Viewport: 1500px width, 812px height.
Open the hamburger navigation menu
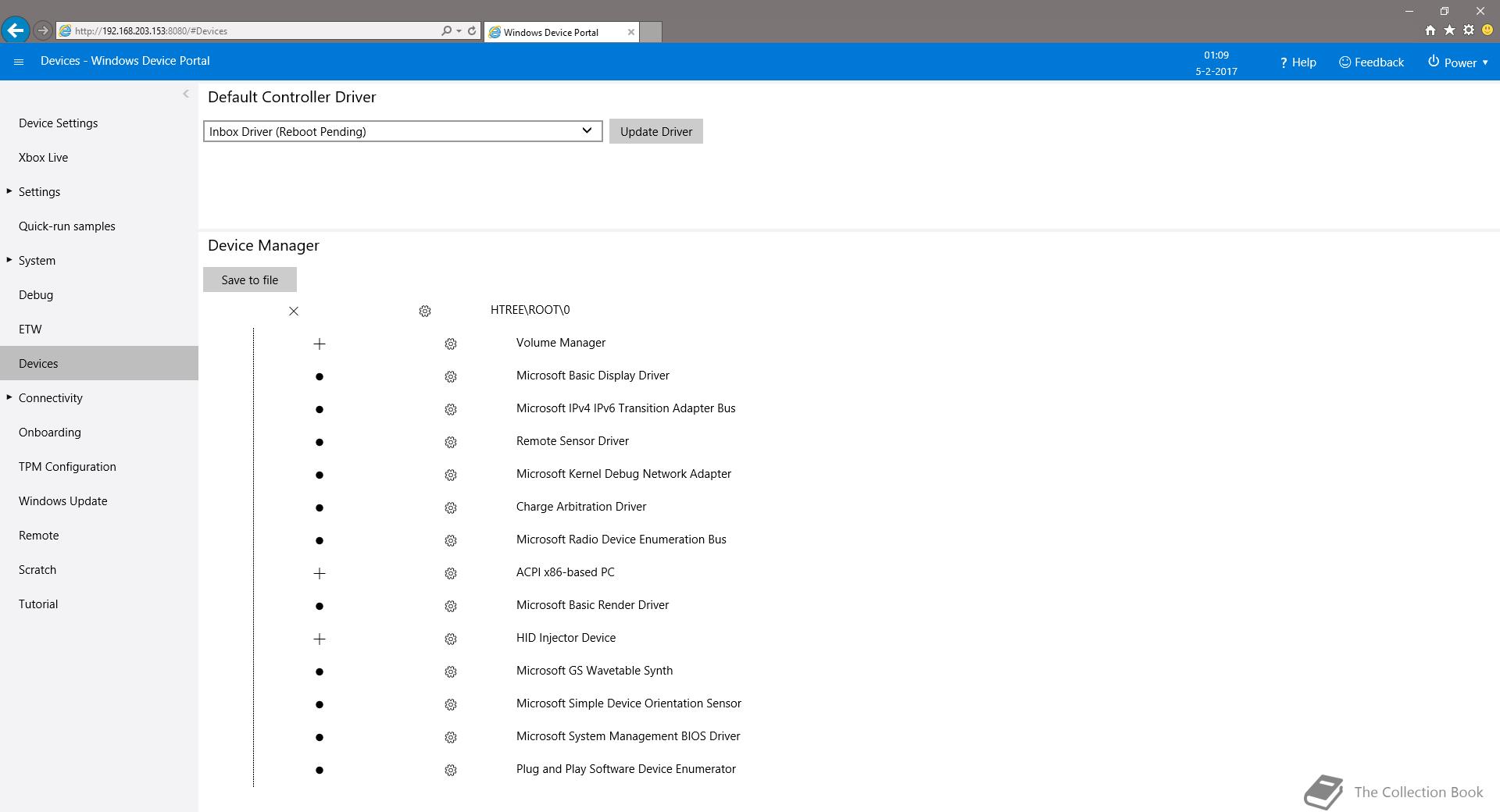click(x=19, y=62)
